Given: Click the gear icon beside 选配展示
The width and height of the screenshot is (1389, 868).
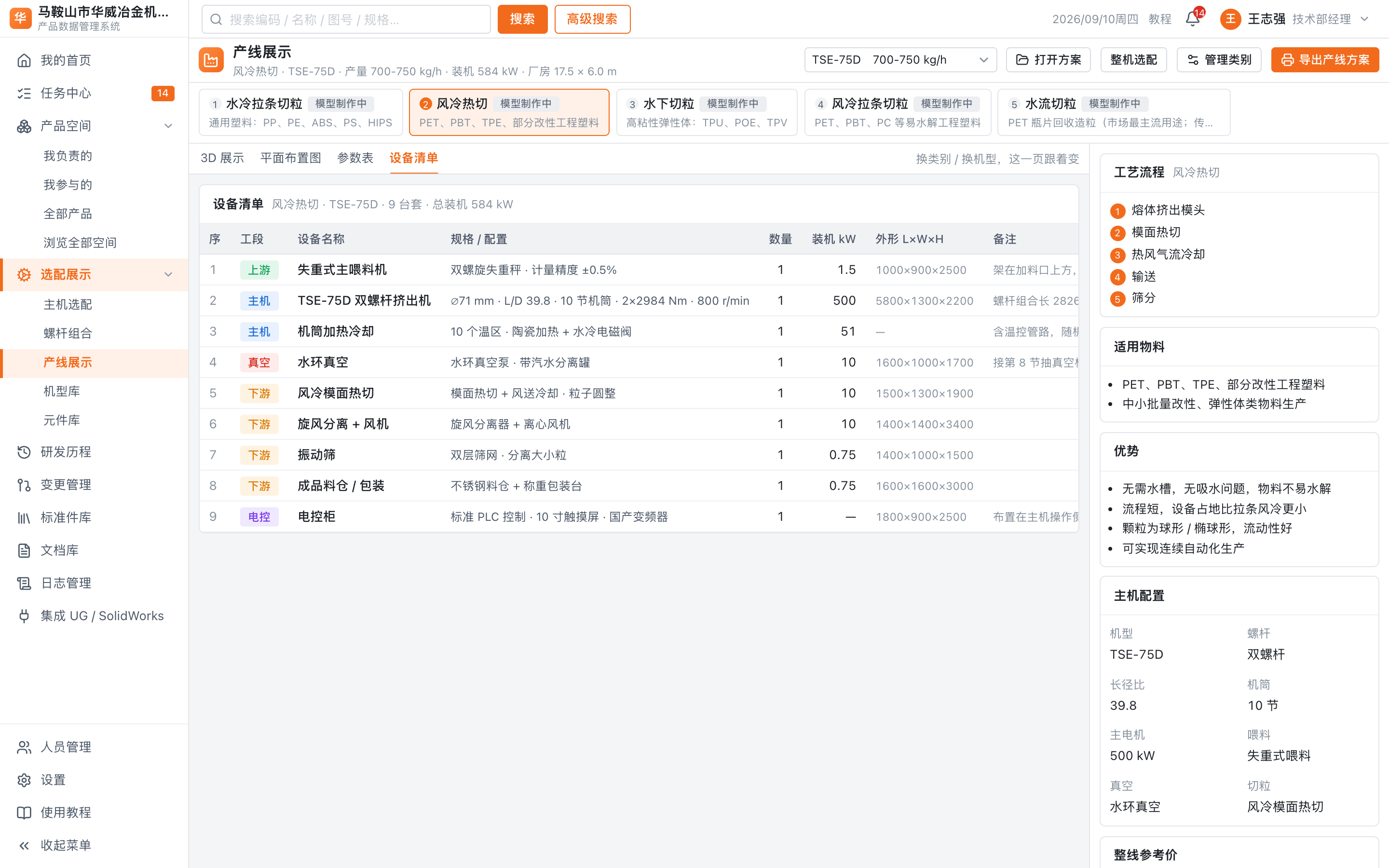Looking at the screenshot, I should coord(24,274).
